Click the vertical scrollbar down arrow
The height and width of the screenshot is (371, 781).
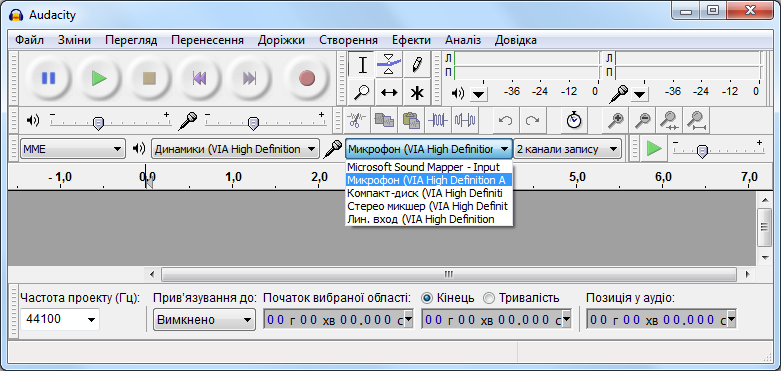coord(766,258)
